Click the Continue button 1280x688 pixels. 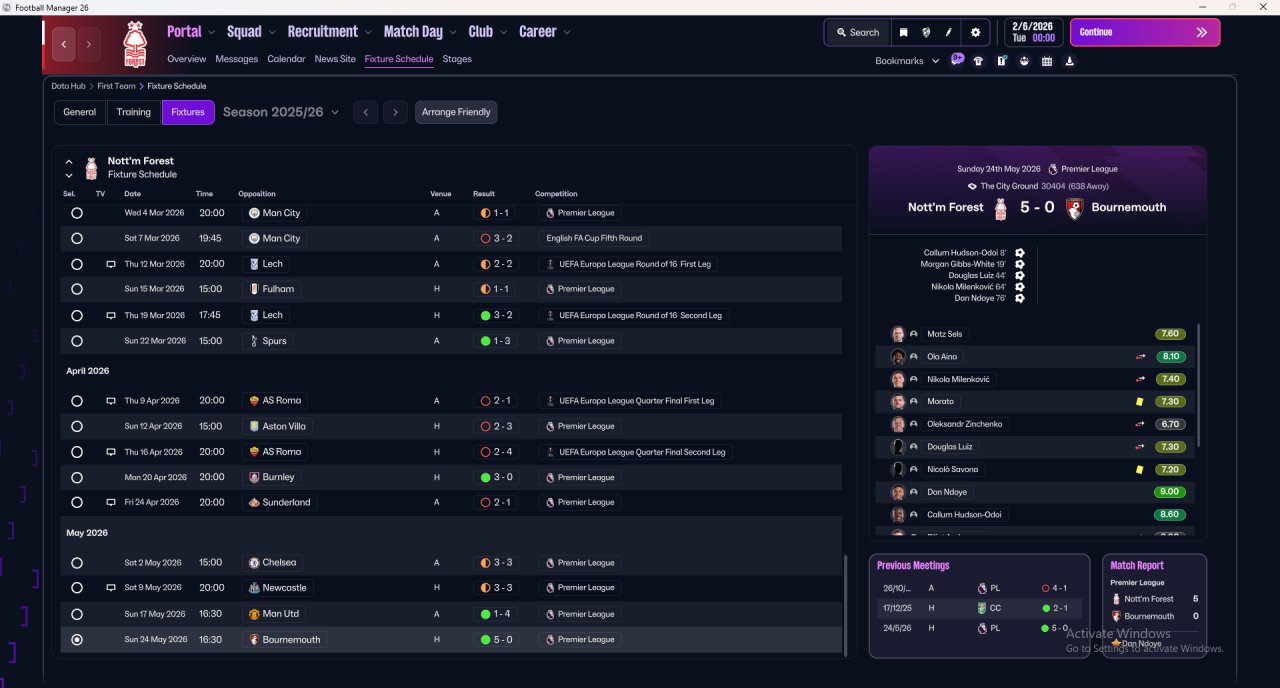point(1145,32)
